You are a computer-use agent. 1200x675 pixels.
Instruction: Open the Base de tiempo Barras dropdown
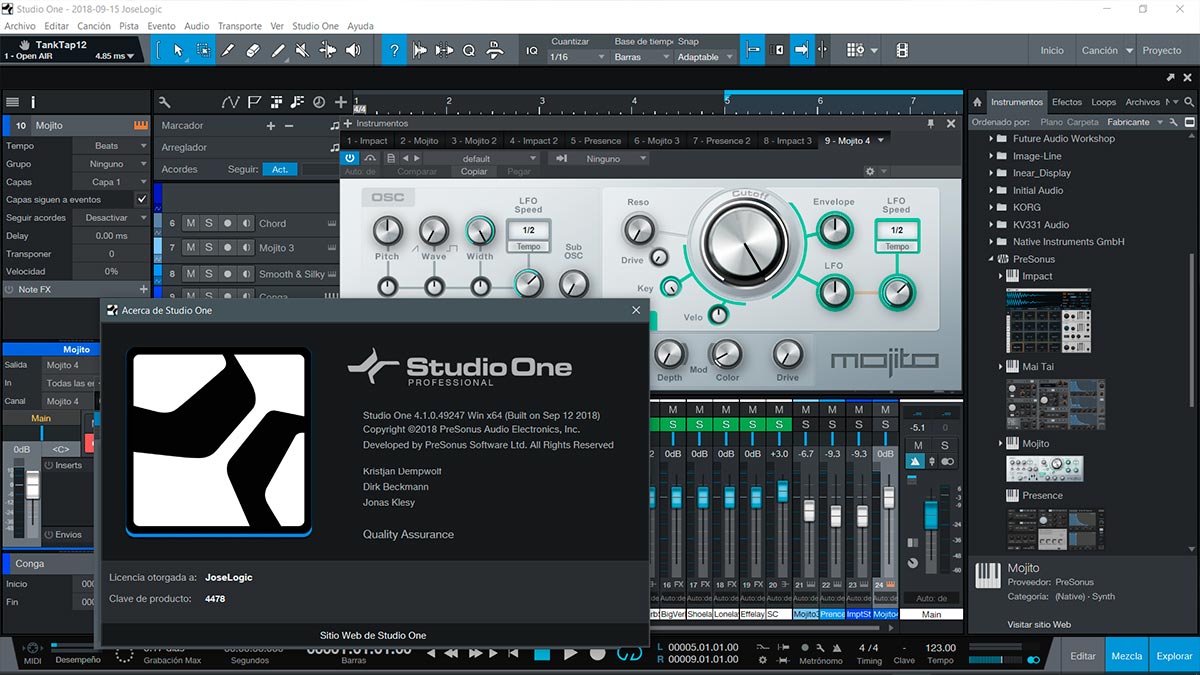tap(641, 57)
